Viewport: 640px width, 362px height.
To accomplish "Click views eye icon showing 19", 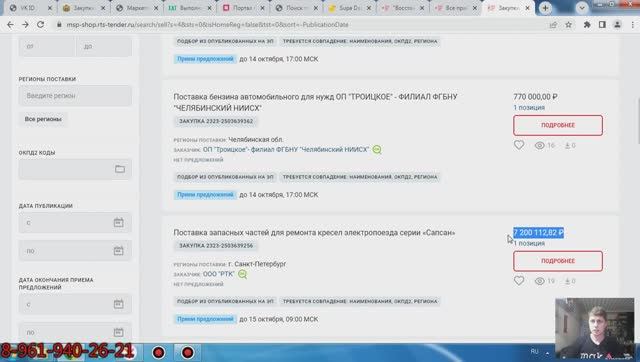I will [x=540, y=281].
